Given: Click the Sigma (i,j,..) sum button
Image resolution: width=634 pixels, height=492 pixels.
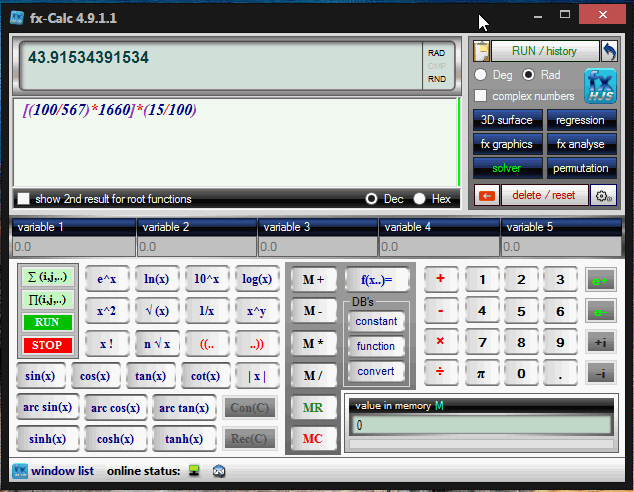Looking at the screenshot, I should tap(48, 277).
